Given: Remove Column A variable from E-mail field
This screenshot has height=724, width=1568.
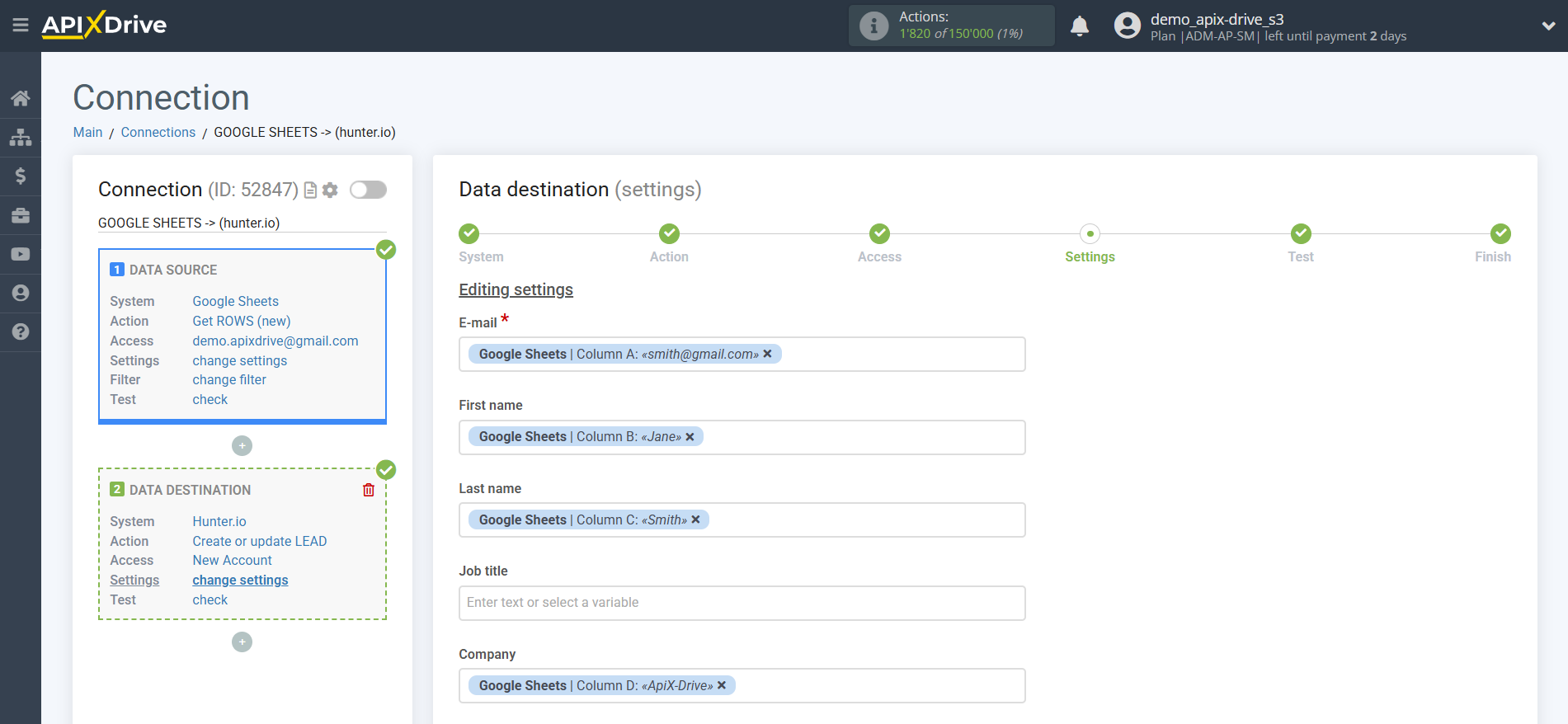Looking at the screenshot, I should [767, 354].
